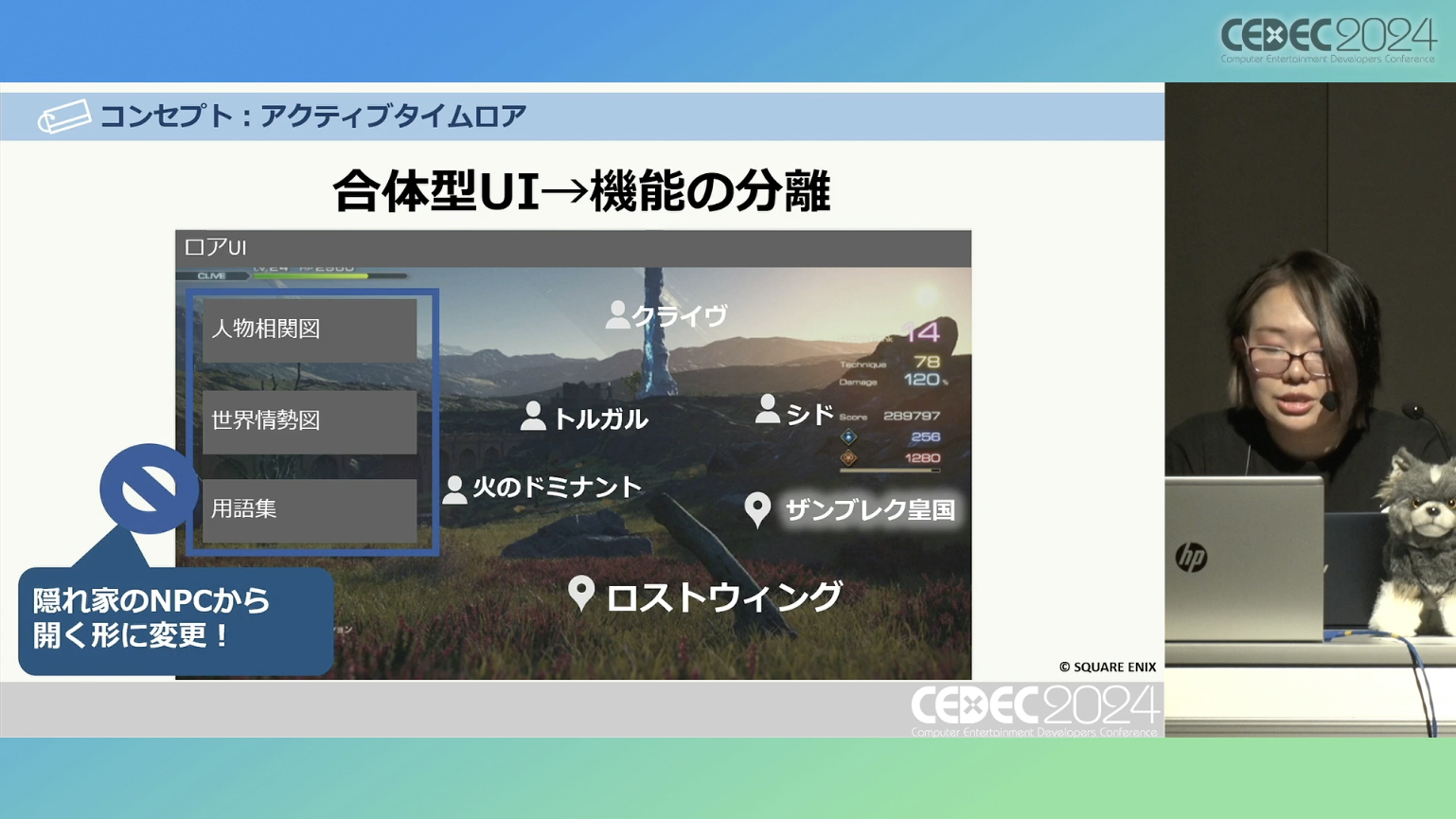Click the orange diamond icon beside 1280
This screenshot has height=819, width=1456.
coord(848,458)
